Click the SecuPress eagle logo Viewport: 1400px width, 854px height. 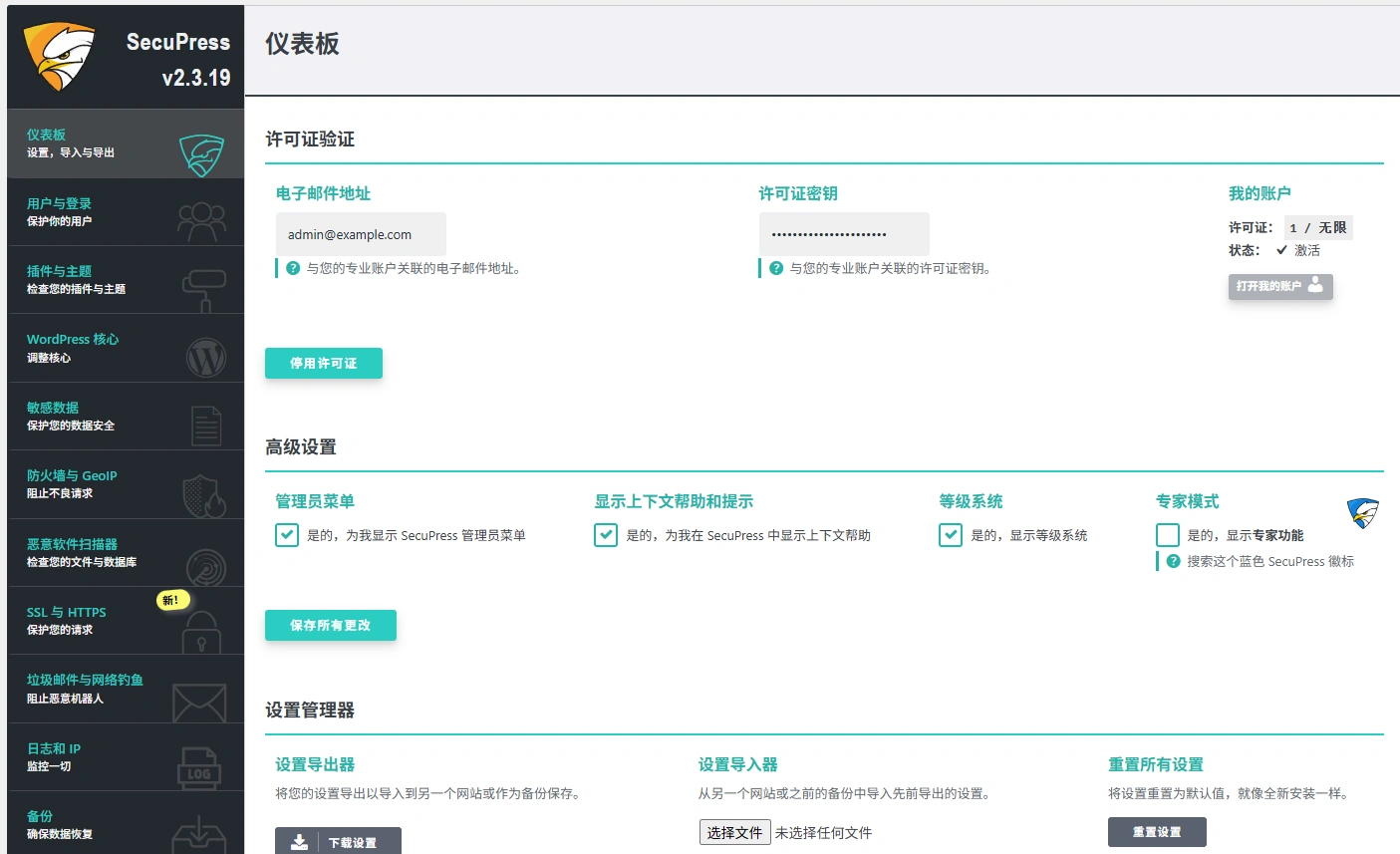pos(57,55)
